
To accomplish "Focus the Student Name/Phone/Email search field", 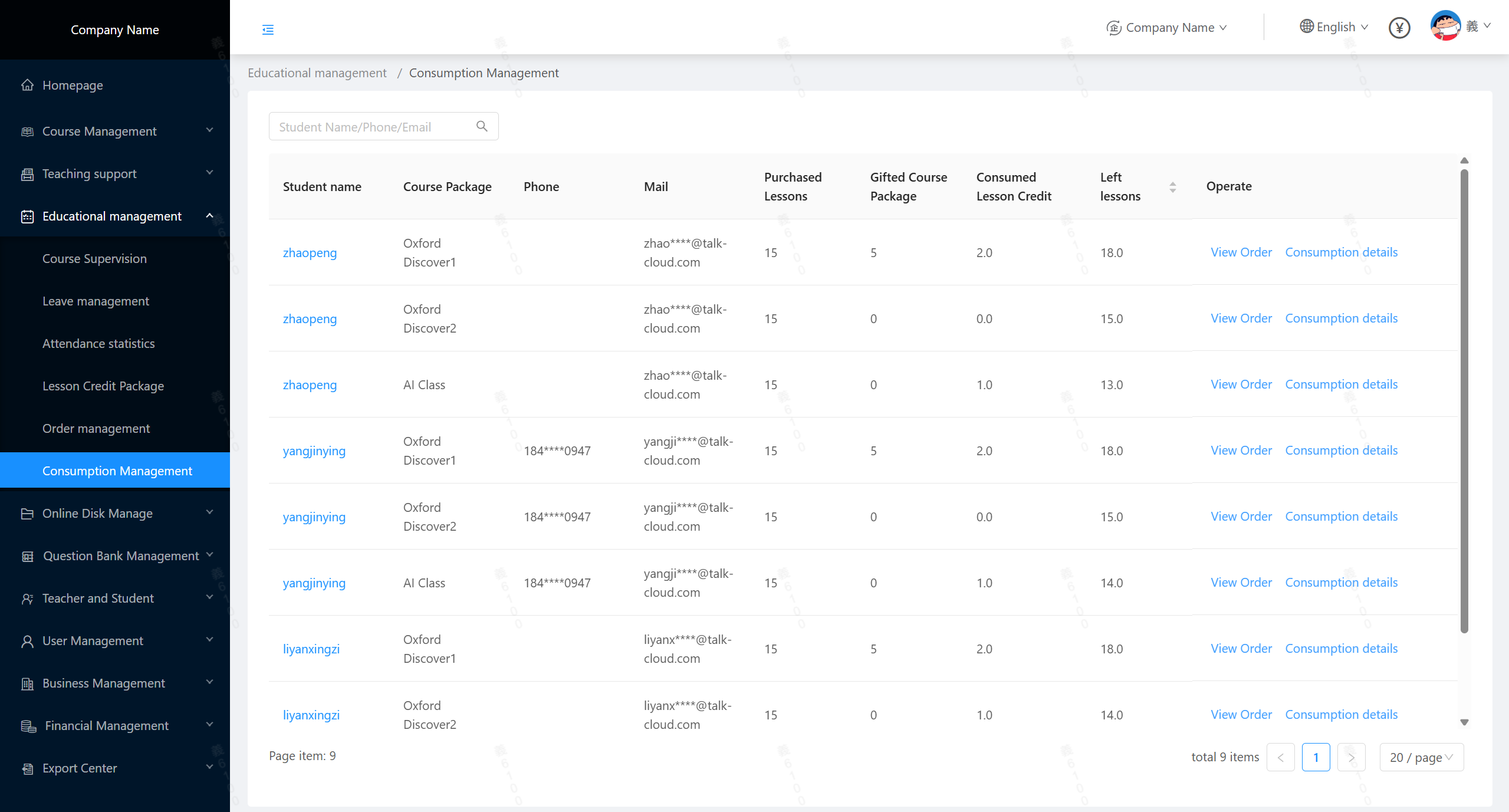I will (372, 127).
